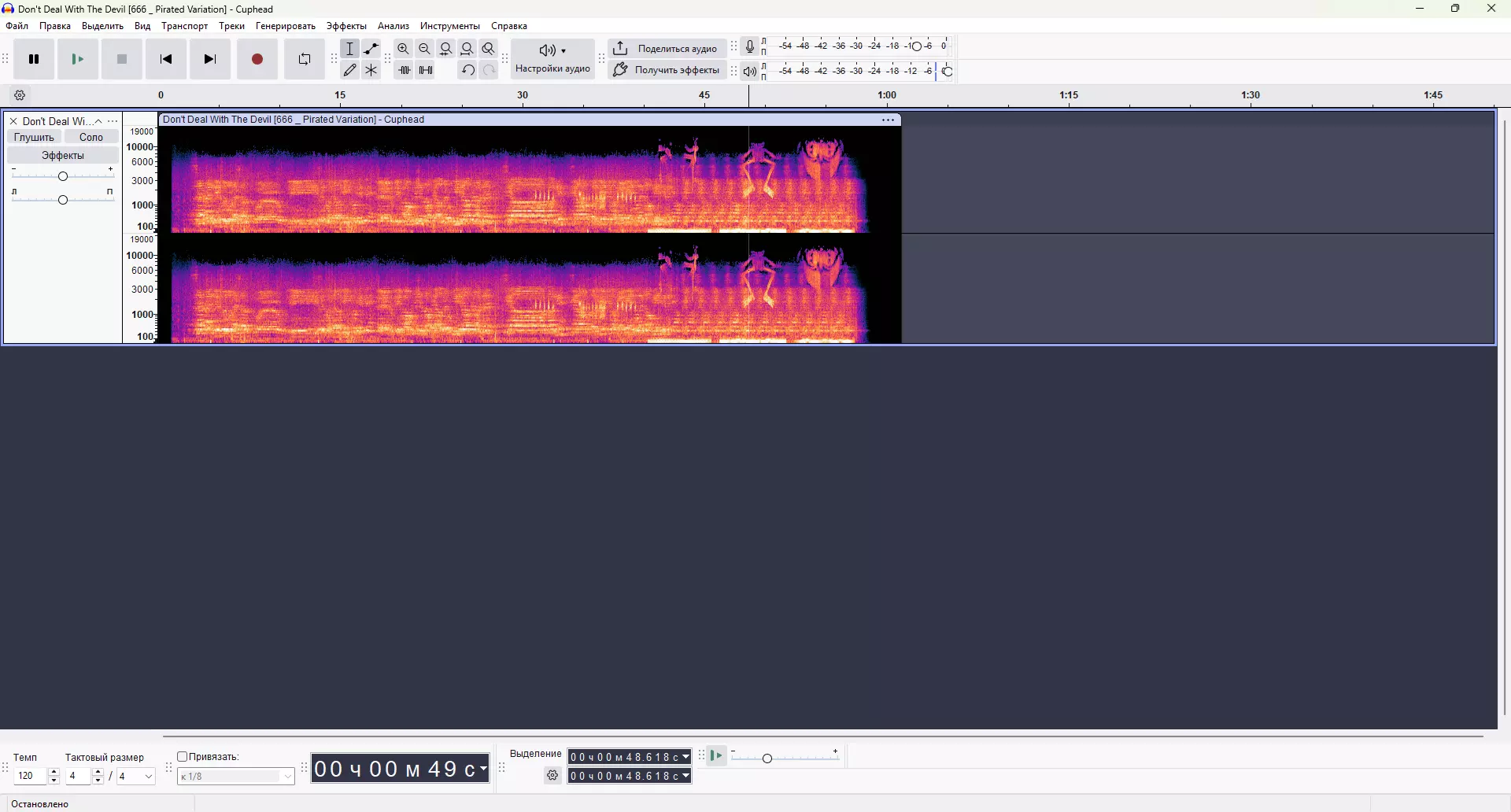Screen dimensions: 1511x812
Task: Click the Получить эффекты button
Action: point(667,70)
